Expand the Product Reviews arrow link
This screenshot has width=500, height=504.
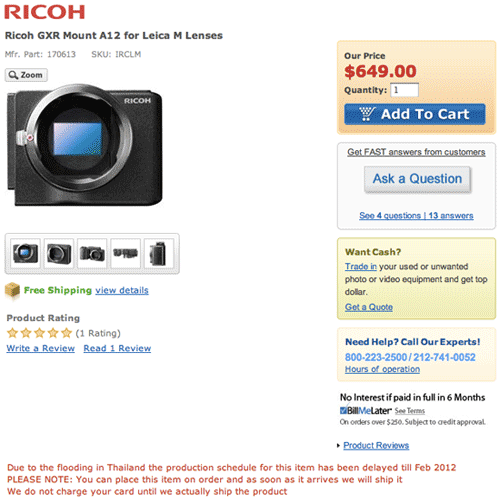point(376,445)
